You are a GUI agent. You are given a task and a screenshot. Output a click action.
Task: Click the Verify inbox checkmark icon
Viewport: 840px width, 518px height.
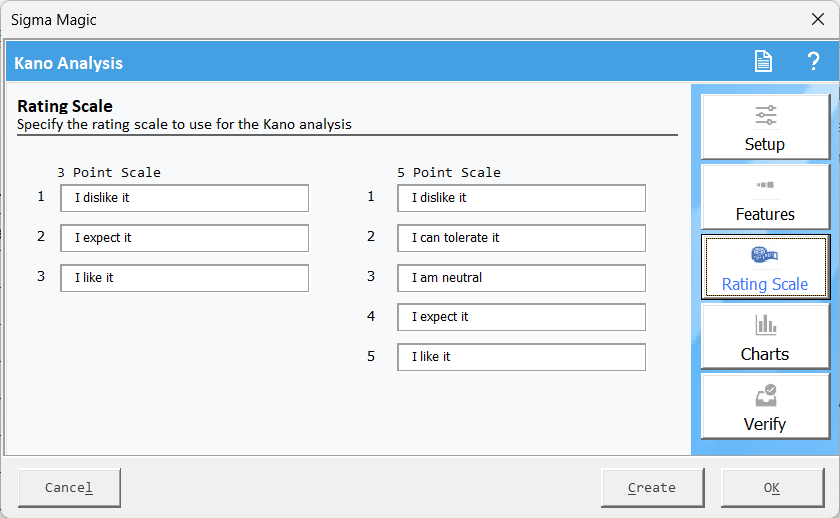point(765,395)
